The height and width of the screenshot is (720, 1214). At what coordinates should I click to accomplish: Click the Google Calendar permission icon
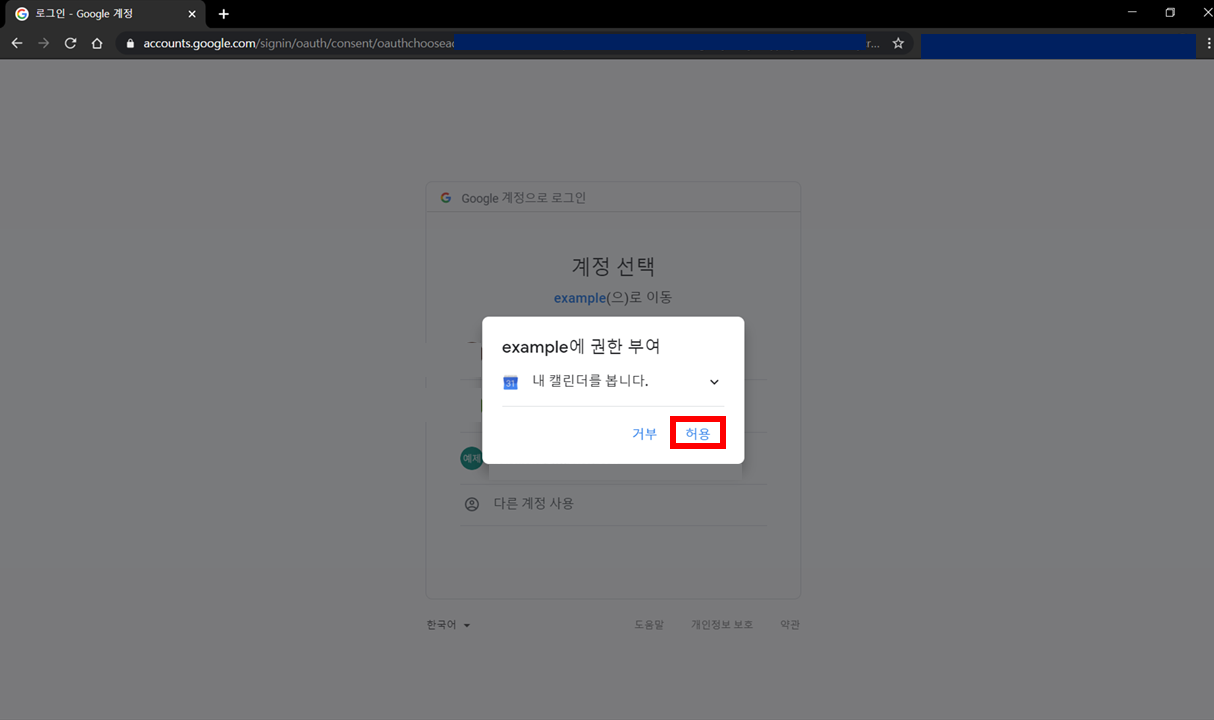point(510,382)
